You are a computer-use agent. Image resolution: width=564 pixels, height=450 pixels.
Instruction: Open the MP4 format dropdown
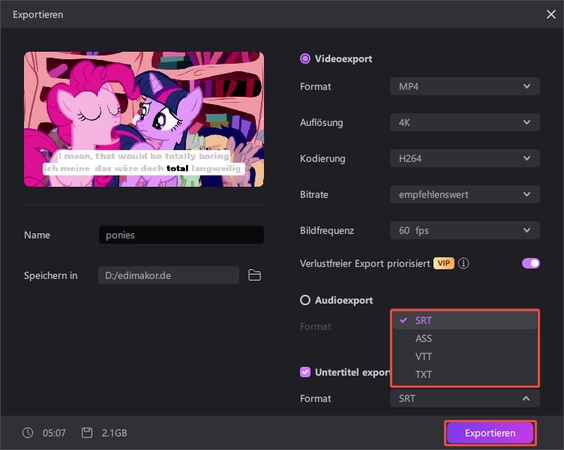(465, 86)
